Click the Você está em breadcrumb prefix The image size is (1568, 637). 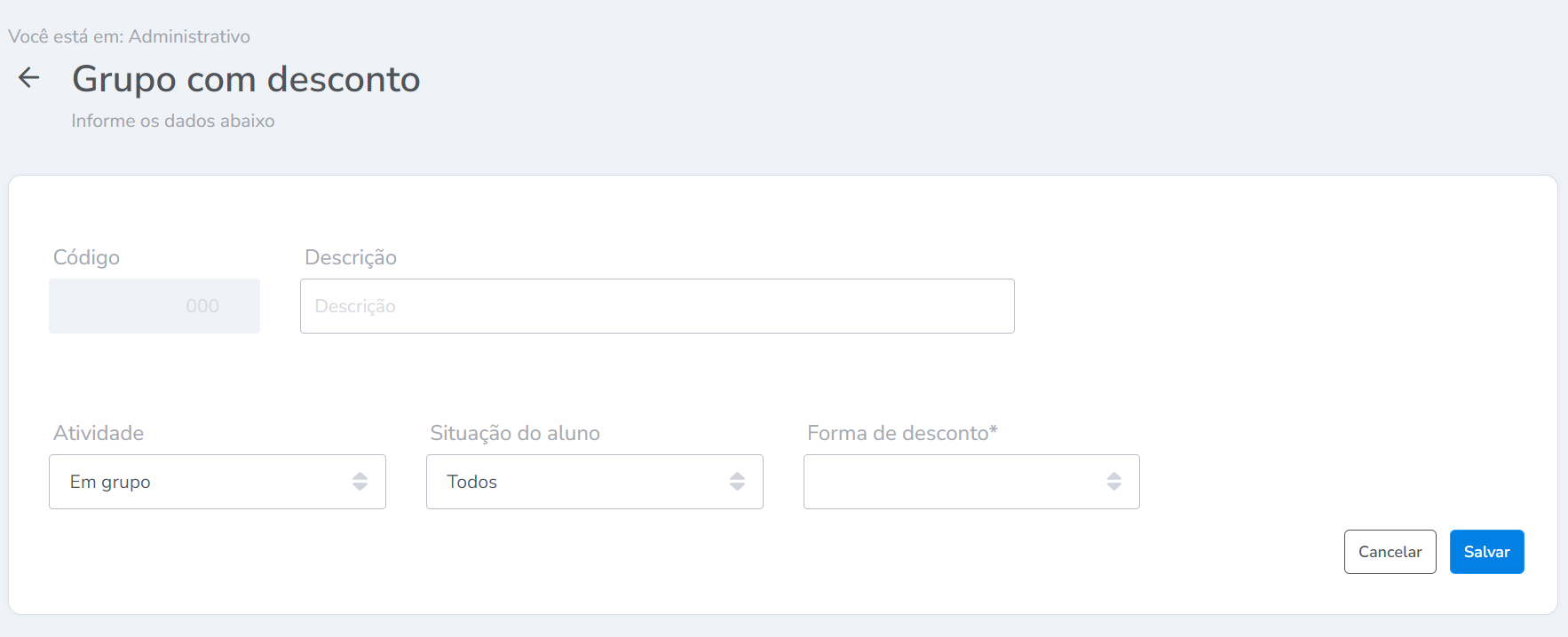[65, 36]
